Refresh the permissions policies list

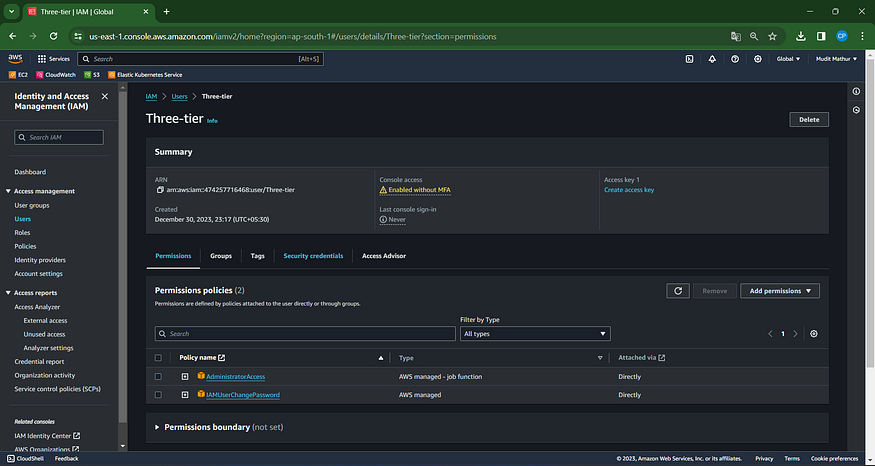pyautogui.click(x=678, y=291)
